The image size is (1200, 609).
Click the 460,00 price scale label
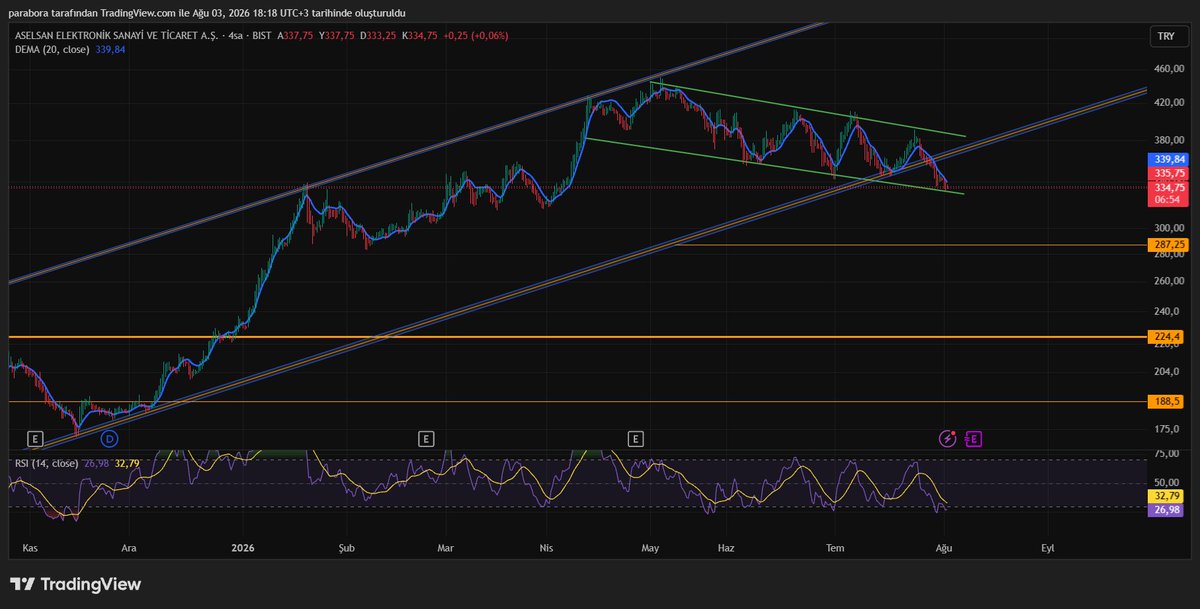pyautogui.click(x=1169, y=69)
